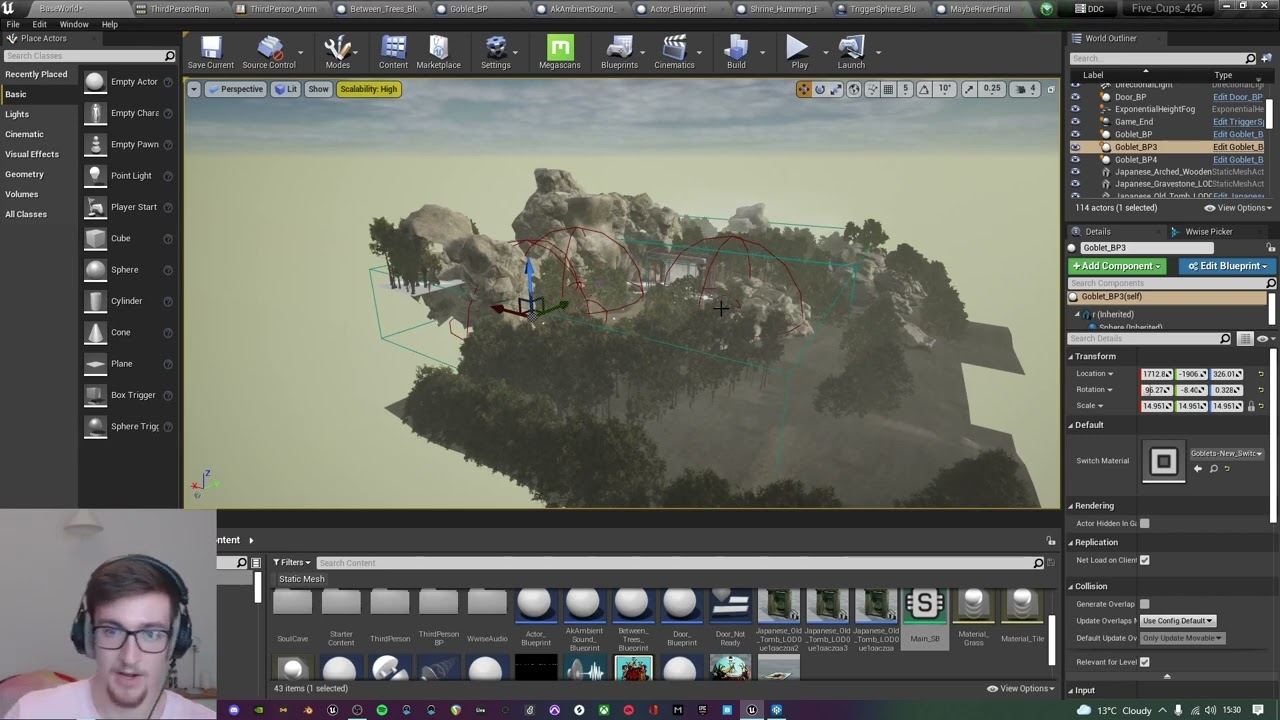Toggle grid snapping icon in viewport

[888, 89]
